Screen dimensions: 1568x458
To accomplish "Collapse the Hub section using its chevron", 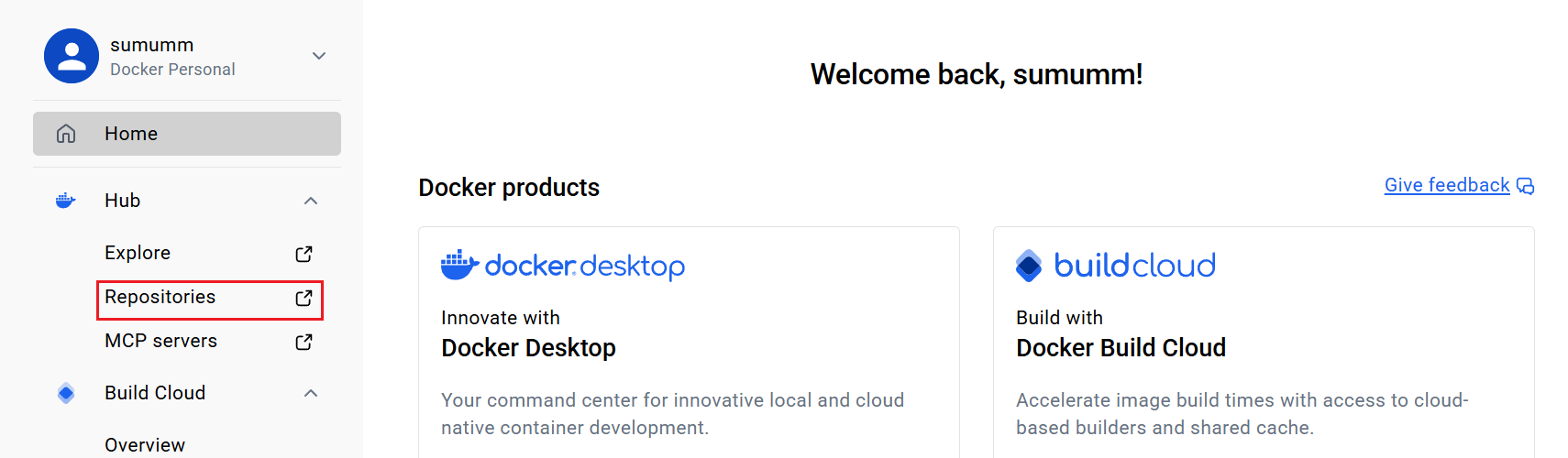I will 311,201.
